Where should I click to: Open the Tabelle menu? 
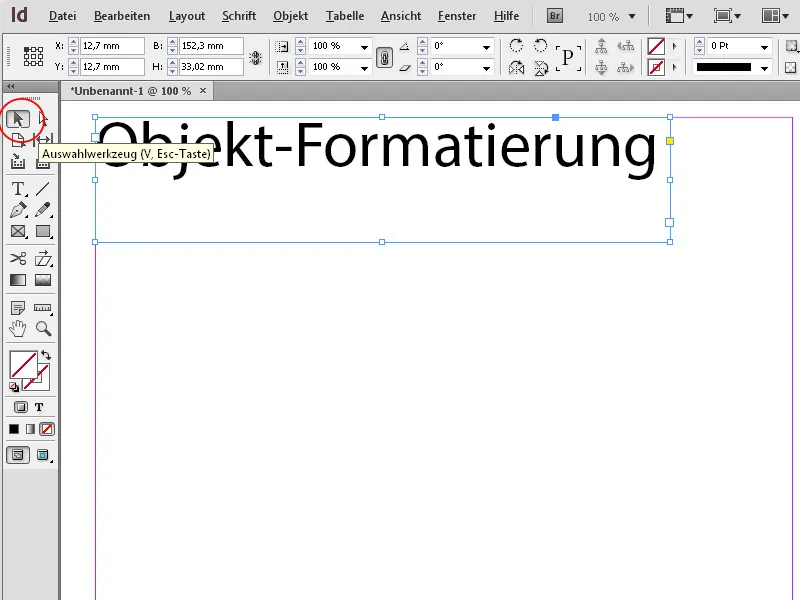[x=345, y=16]
